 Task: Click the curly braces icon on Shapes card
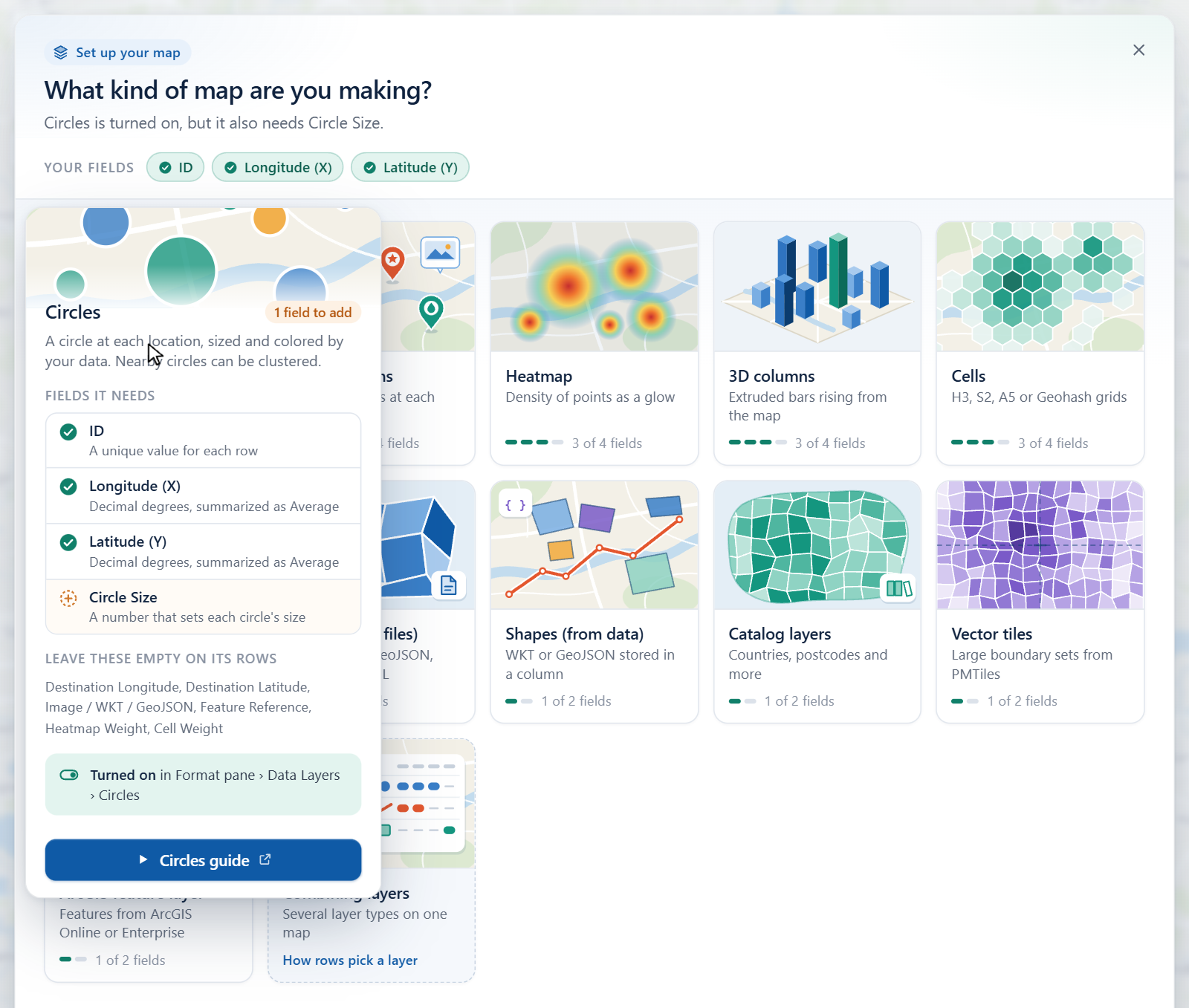tap(515, 505)
